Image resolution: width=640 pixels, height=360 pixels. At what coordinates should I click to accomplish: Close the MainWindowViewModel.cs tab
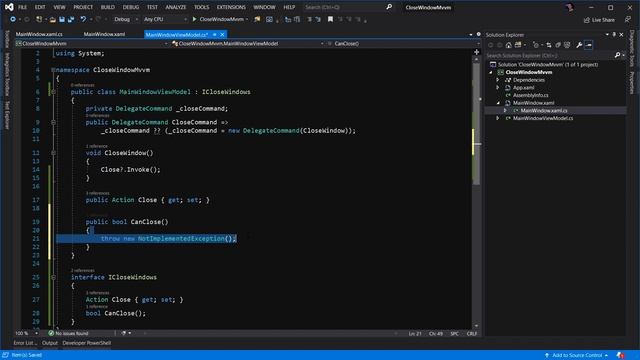pyautogui.click(x=222, y=35)
